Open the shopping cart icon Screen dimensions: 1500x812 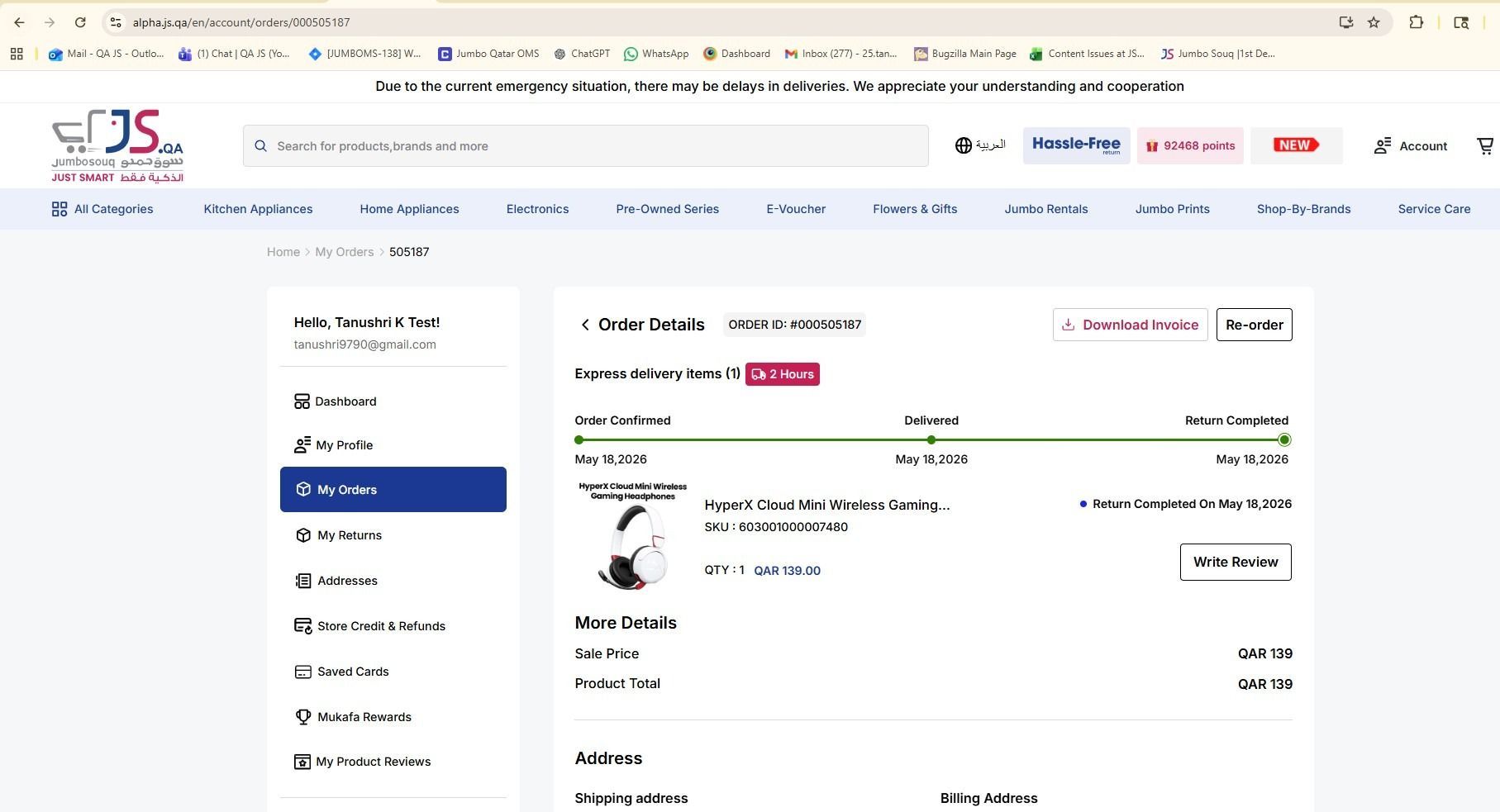[x=1485, y=146]
